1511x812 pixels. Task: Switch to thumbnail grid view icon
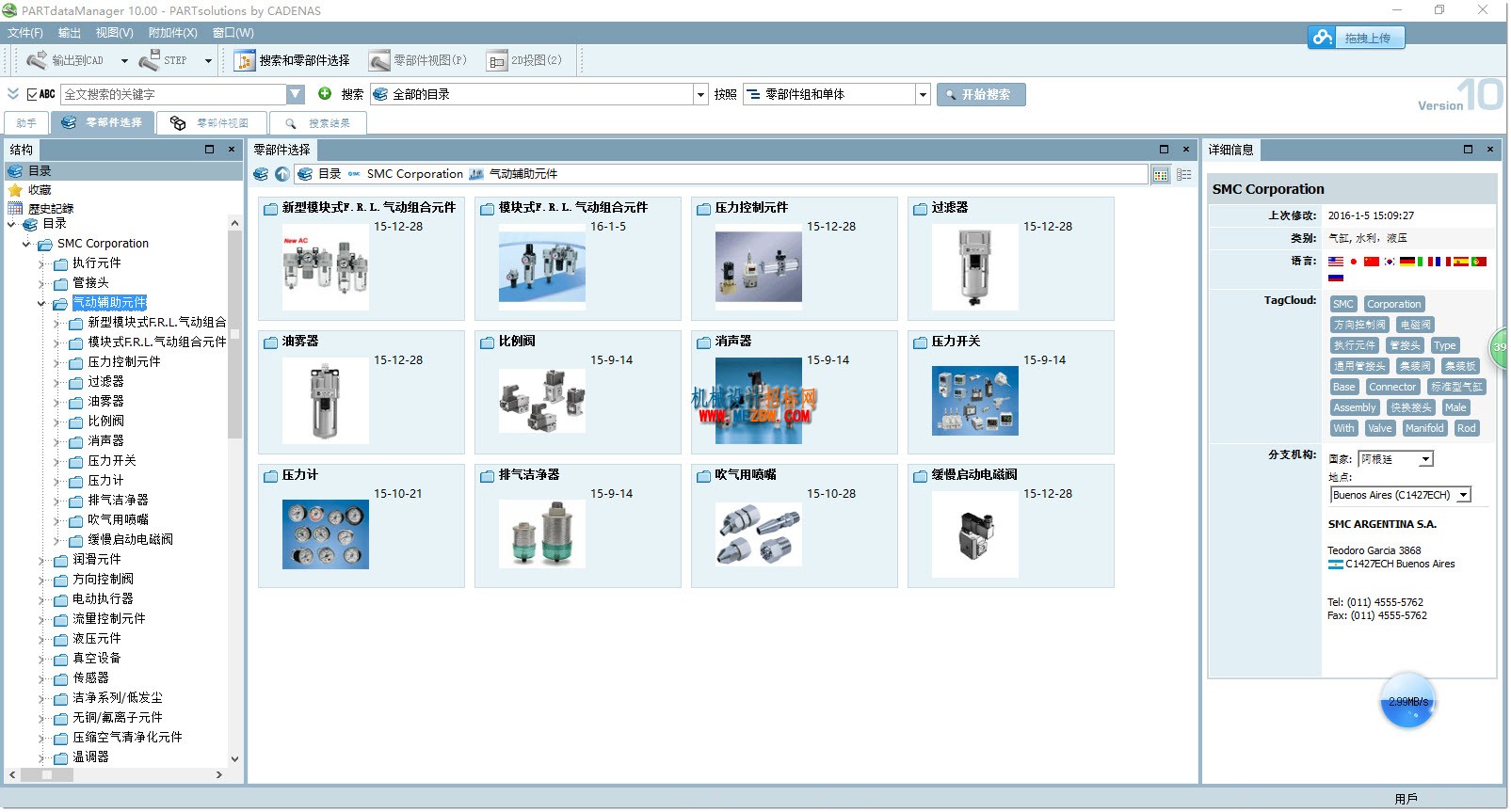(1161, 175)
